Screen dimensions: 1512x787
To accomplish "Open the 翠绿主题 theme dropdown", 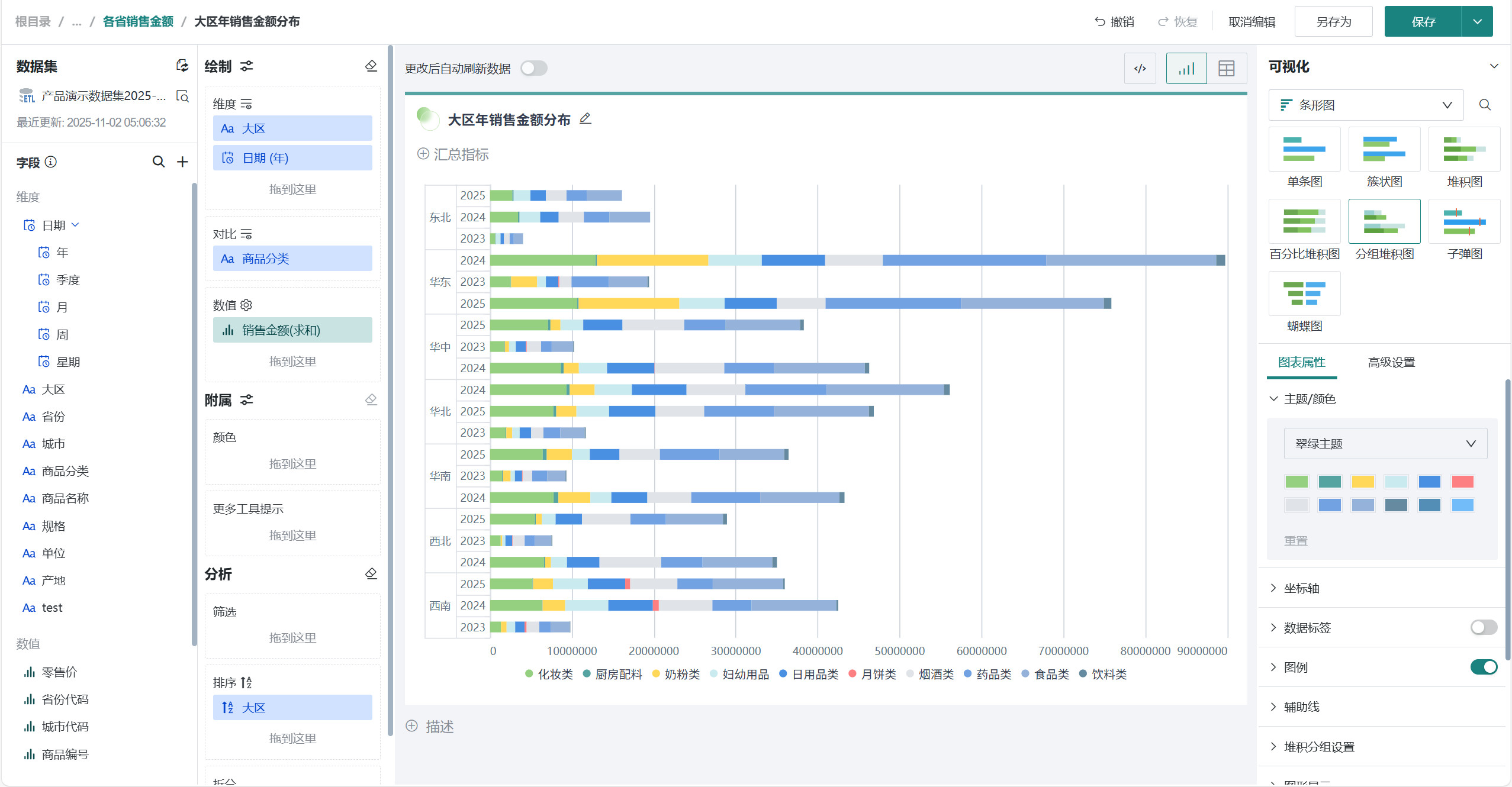I will [1385, 444].
